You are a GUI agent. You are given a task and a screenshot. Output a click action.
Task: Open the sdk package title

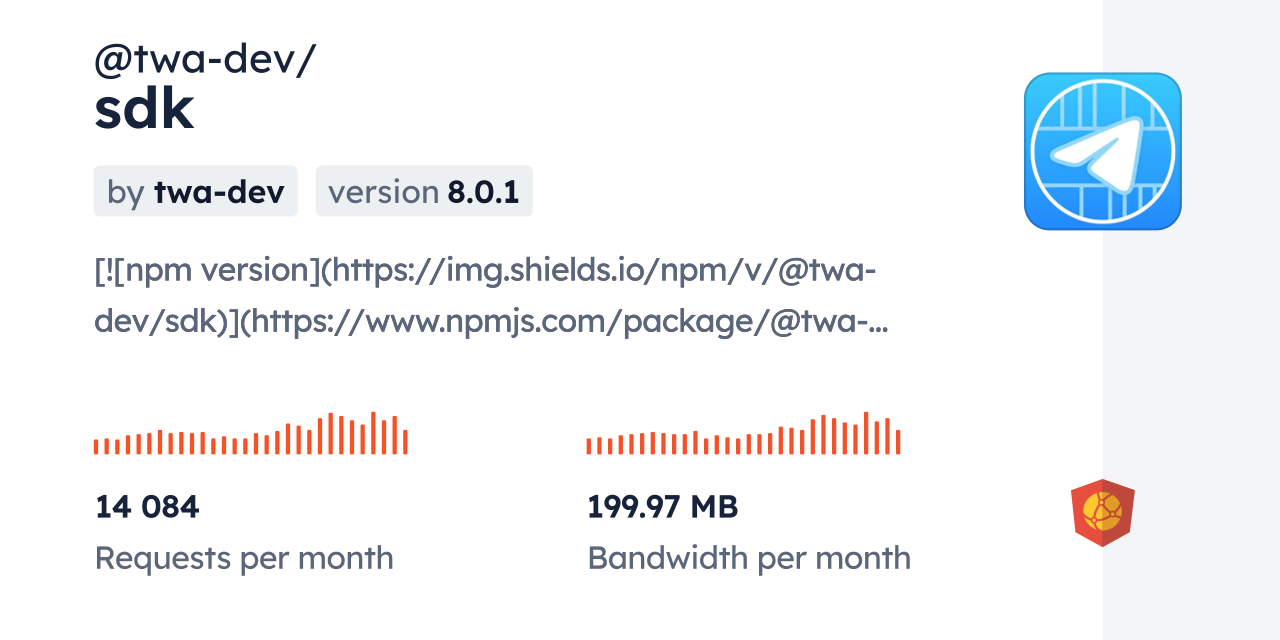144,112
